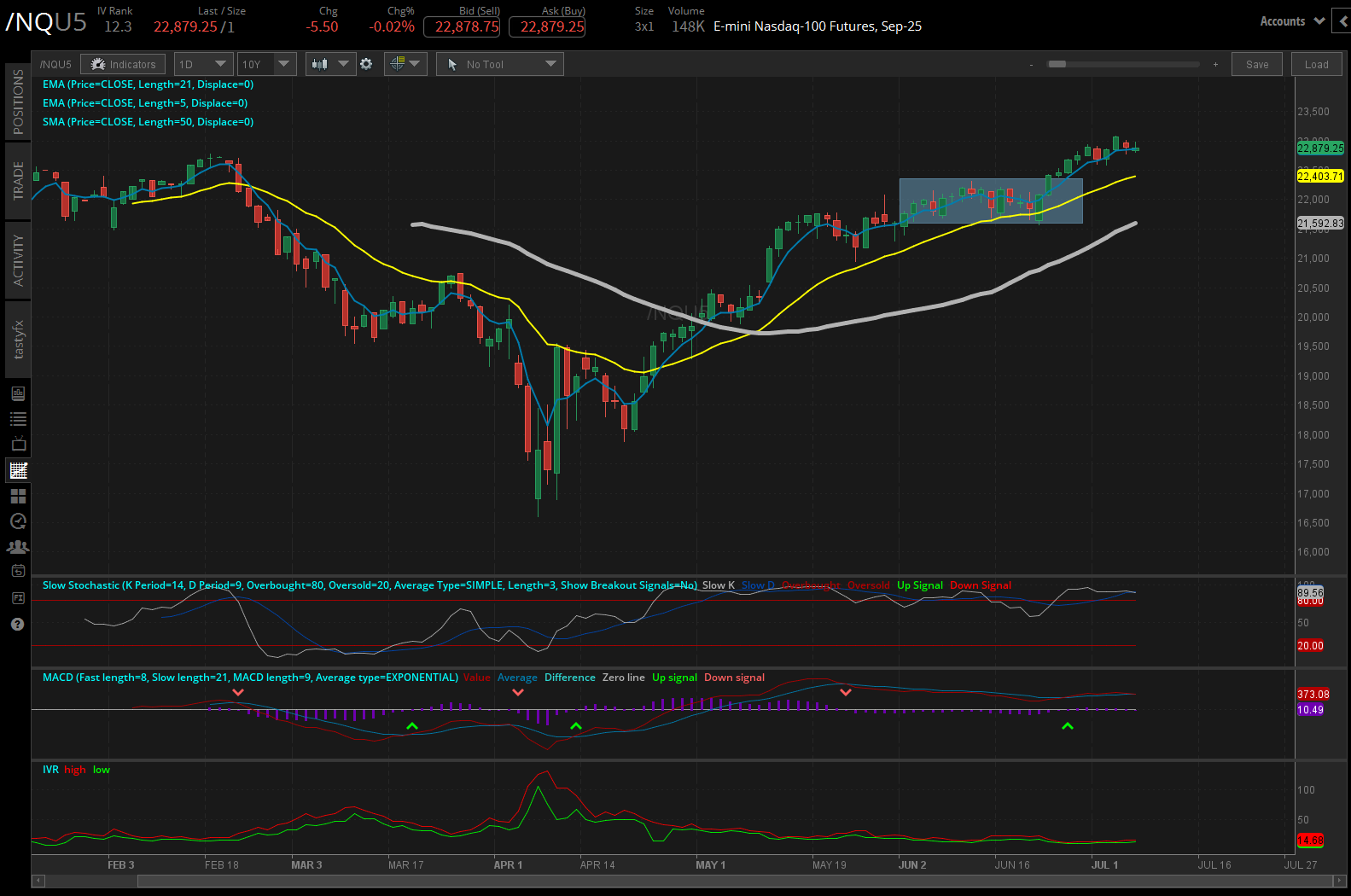Collapse the right panel arrow

pyautogui.click(x=1342, y=21)
